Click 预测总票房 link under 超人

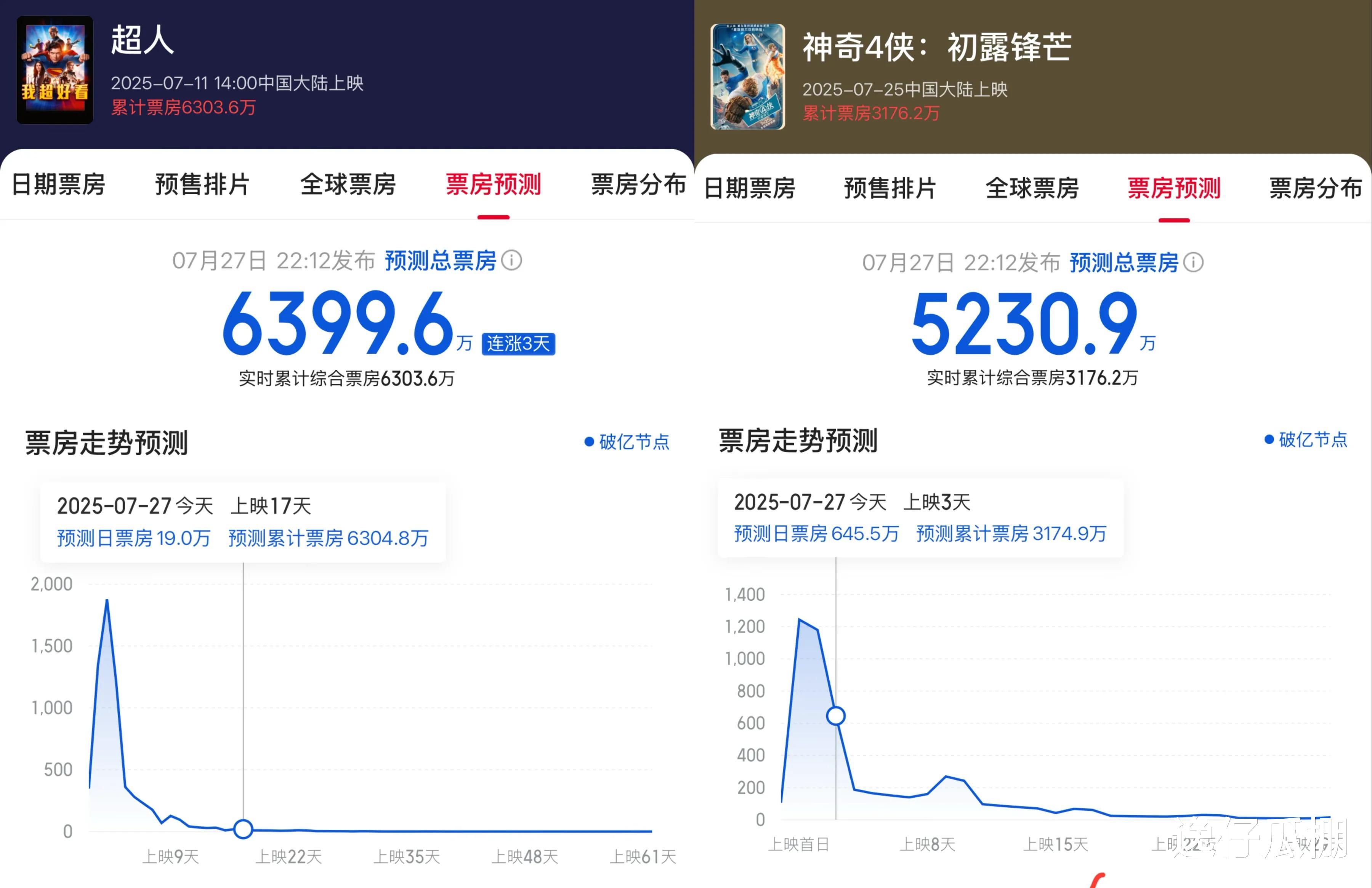point(441,261)
